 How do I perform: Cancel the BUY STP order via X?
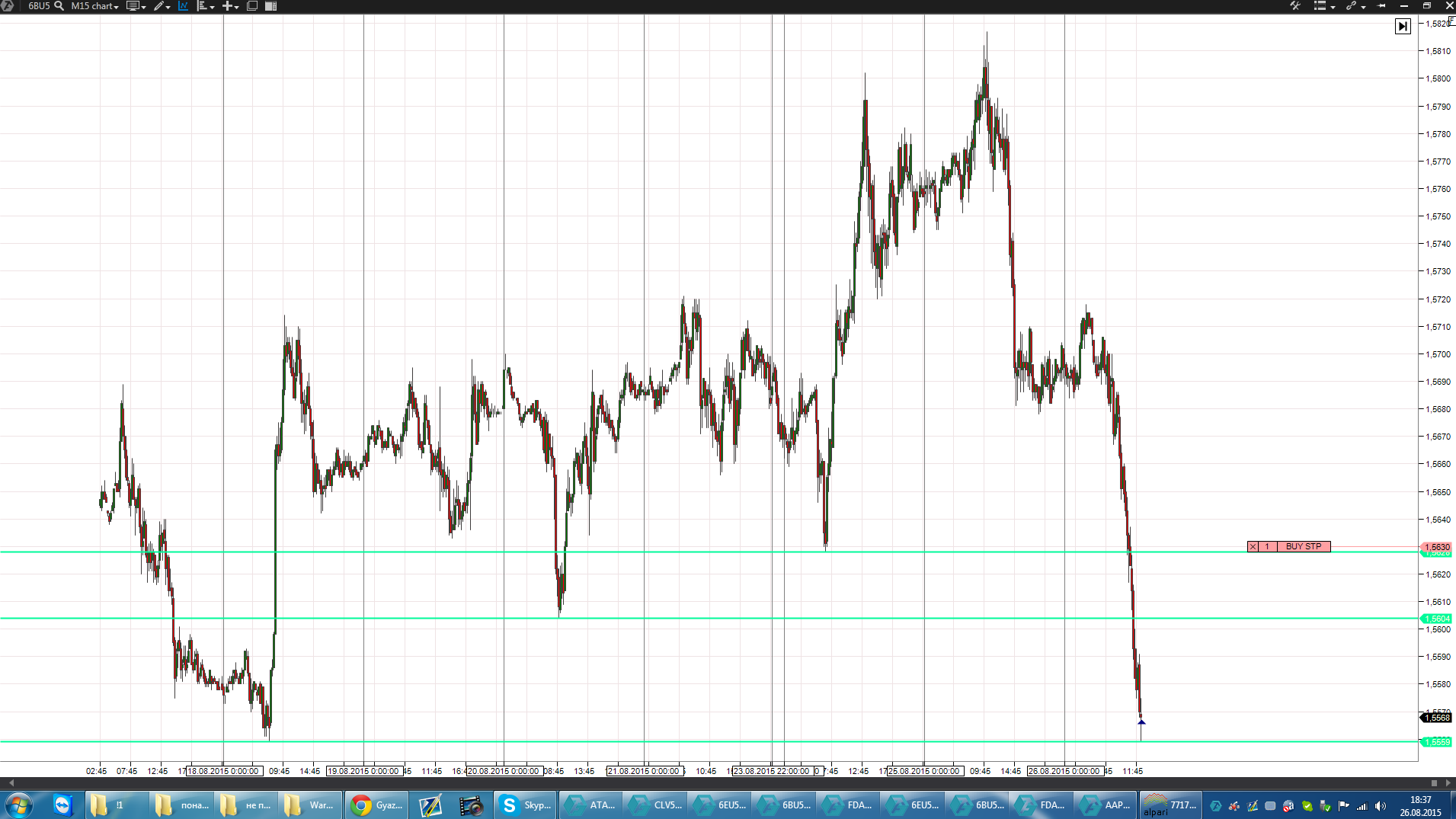[x=1253, y=547]
